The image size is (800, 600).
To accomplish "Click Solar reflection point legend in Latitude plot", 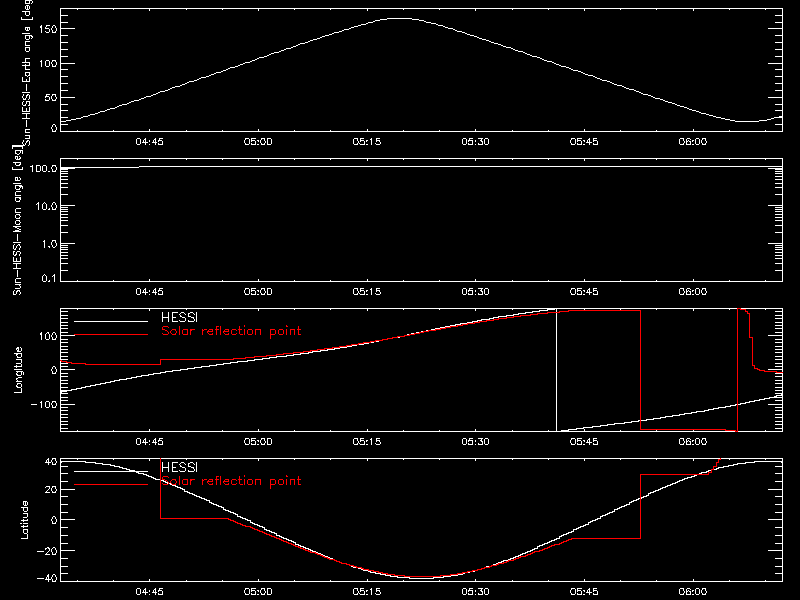I will tap(231, 481).
